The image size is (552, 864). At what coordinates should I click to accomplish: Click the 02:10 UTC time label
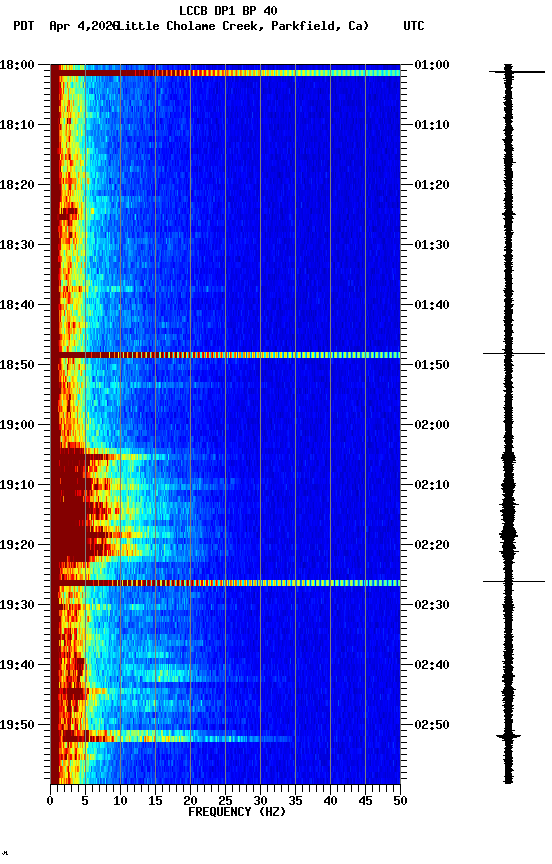(x=432, y=485)
